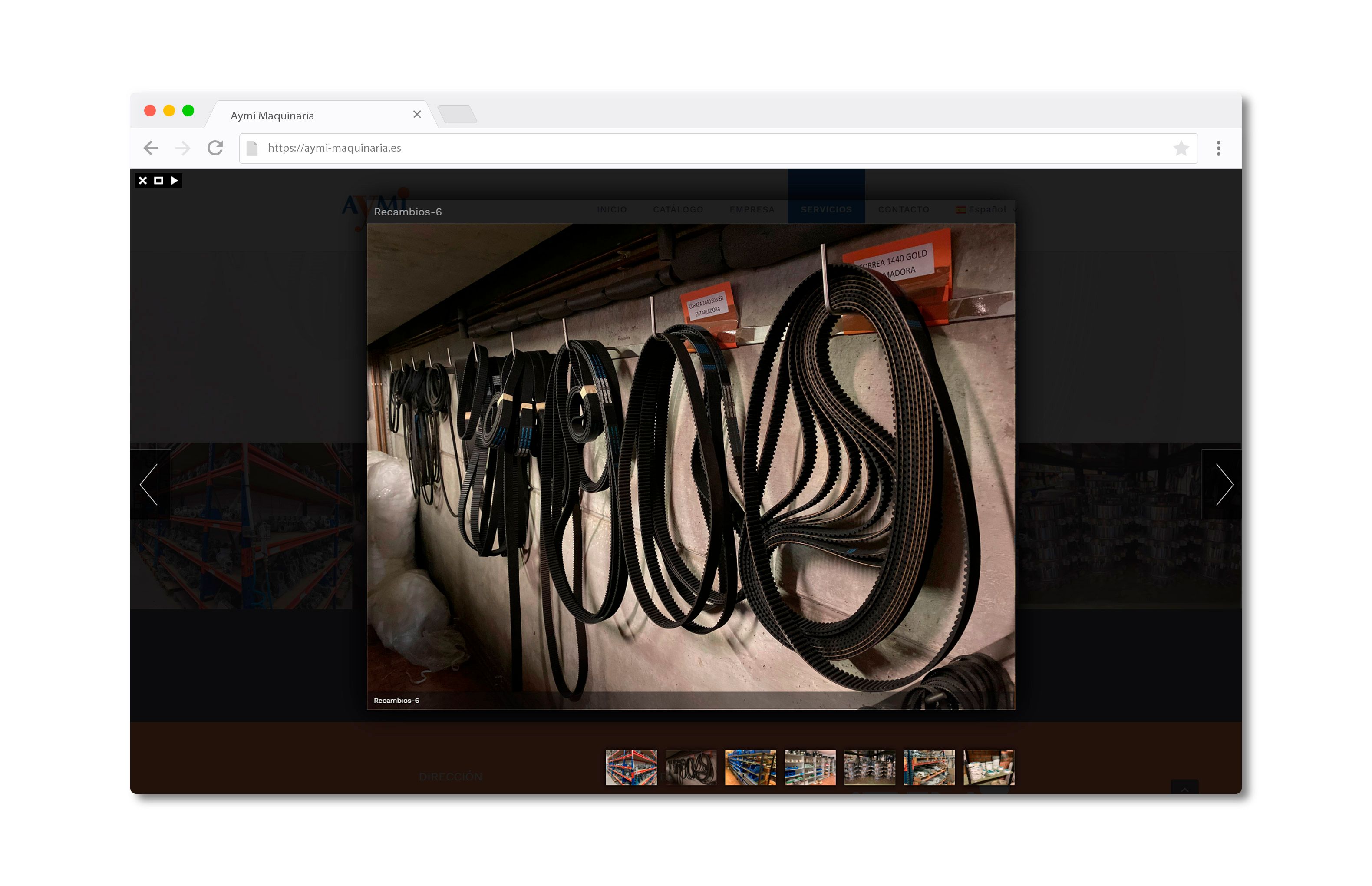Focus the address bar URL field
Screen dimensions: 1372x886
tap(718, 149)
